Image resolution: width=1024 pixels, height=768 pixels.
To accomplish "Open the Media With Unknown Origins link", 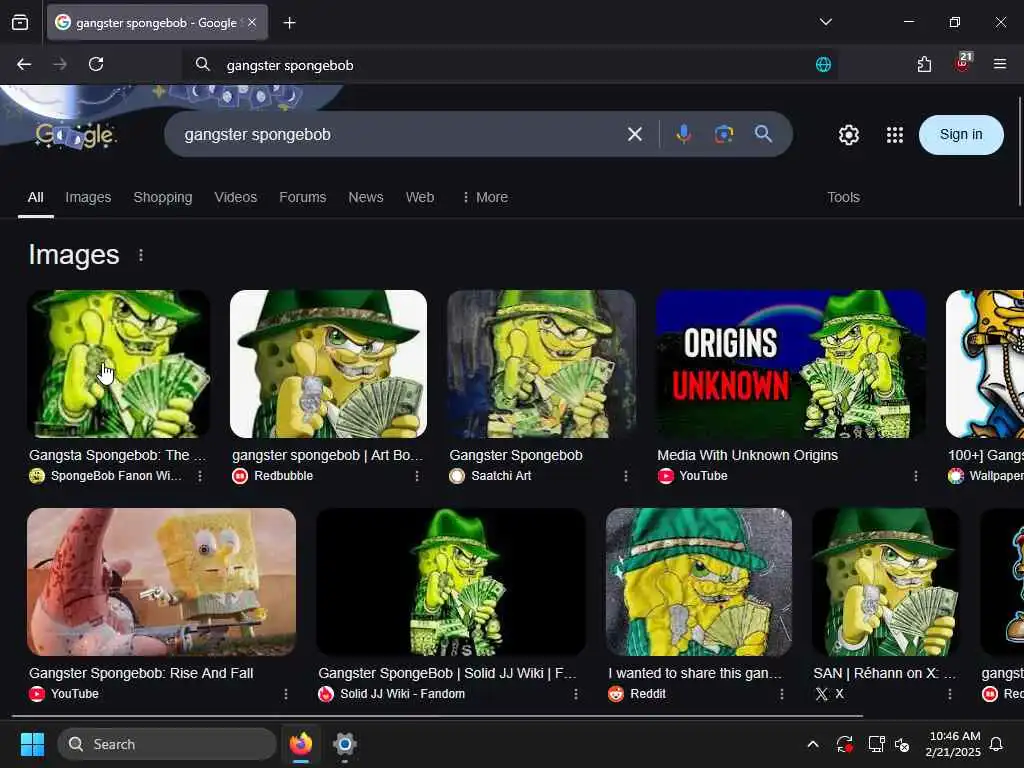I will [747, 455].
